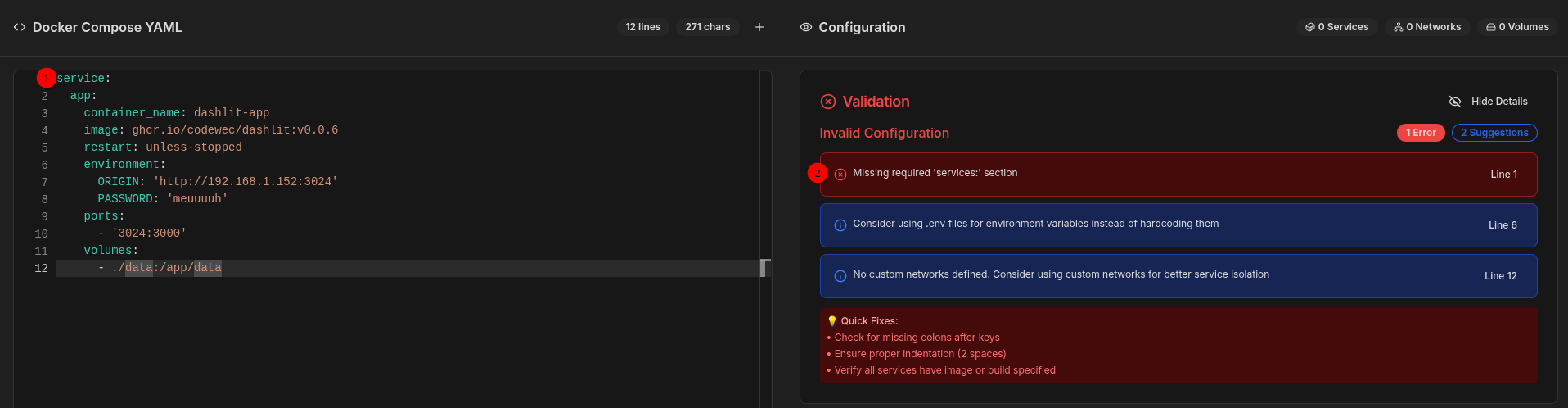
Task: Click the 0 Services badge
Action: click(x=1337, y=27)
